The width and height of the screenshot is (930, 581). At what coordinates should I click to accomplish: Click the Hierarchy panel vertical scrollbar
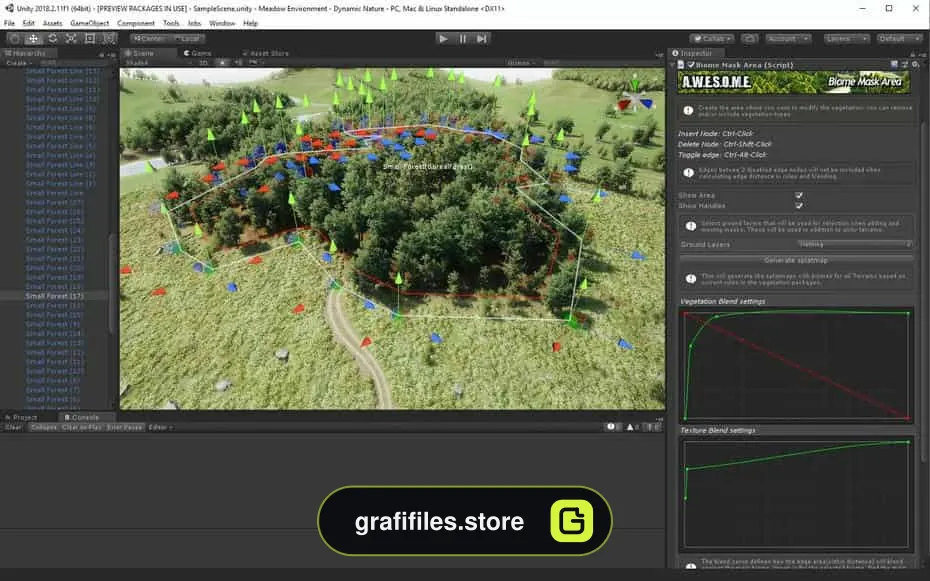pyautogui.click(x=110, y=282)
